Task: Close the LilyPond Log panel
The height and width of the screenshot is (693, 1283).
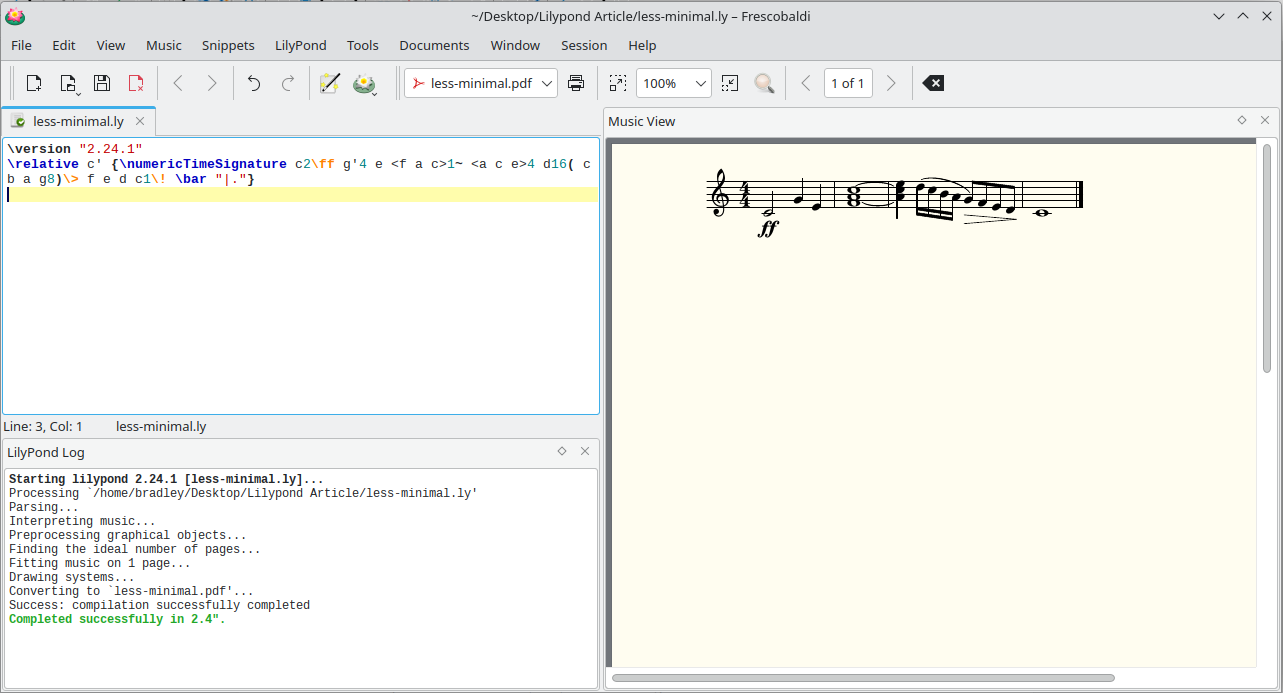Action: (x=585, y=451)
